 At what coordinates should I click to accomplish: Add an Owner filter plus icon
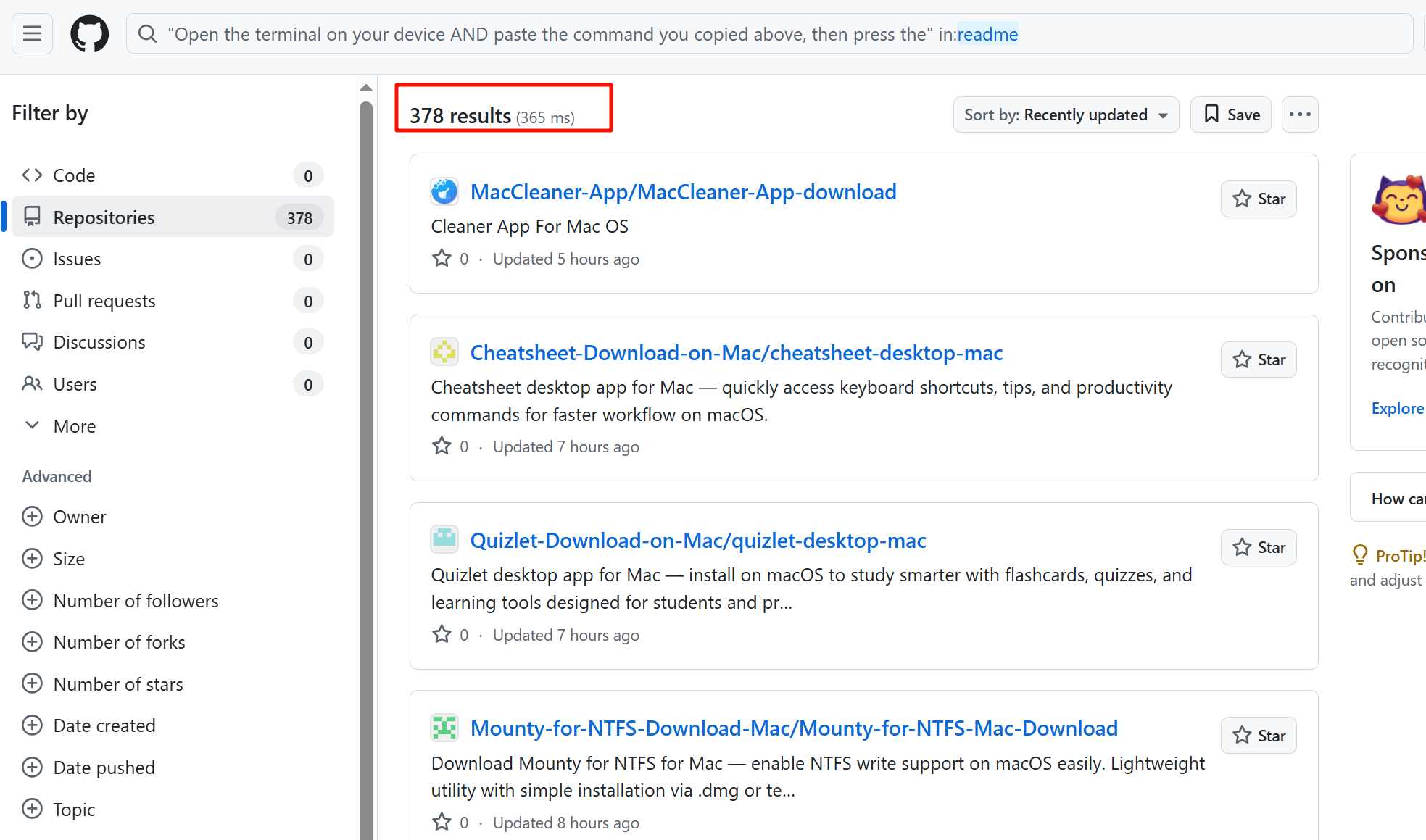[x=32, y=517]
